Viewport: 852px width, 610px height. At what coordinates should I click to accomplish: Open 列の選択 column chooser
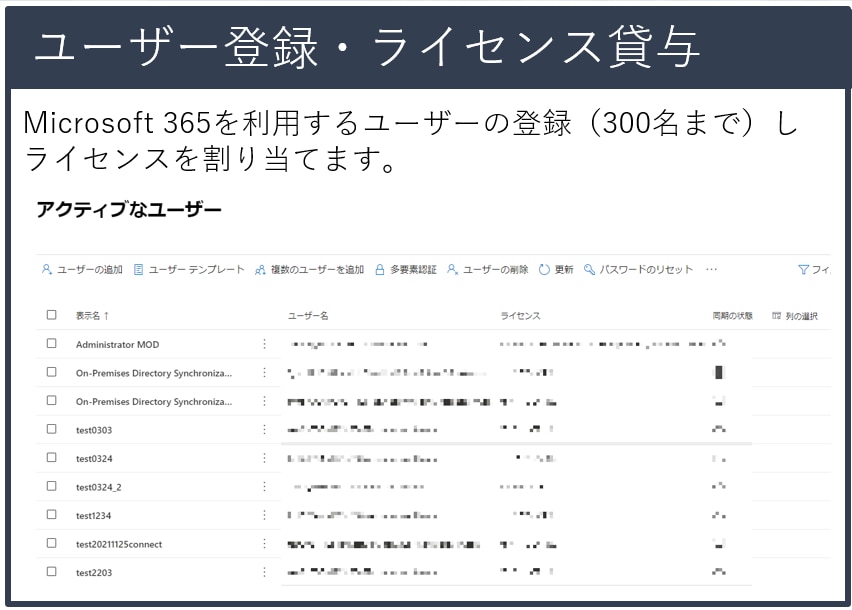pos(794,316)
